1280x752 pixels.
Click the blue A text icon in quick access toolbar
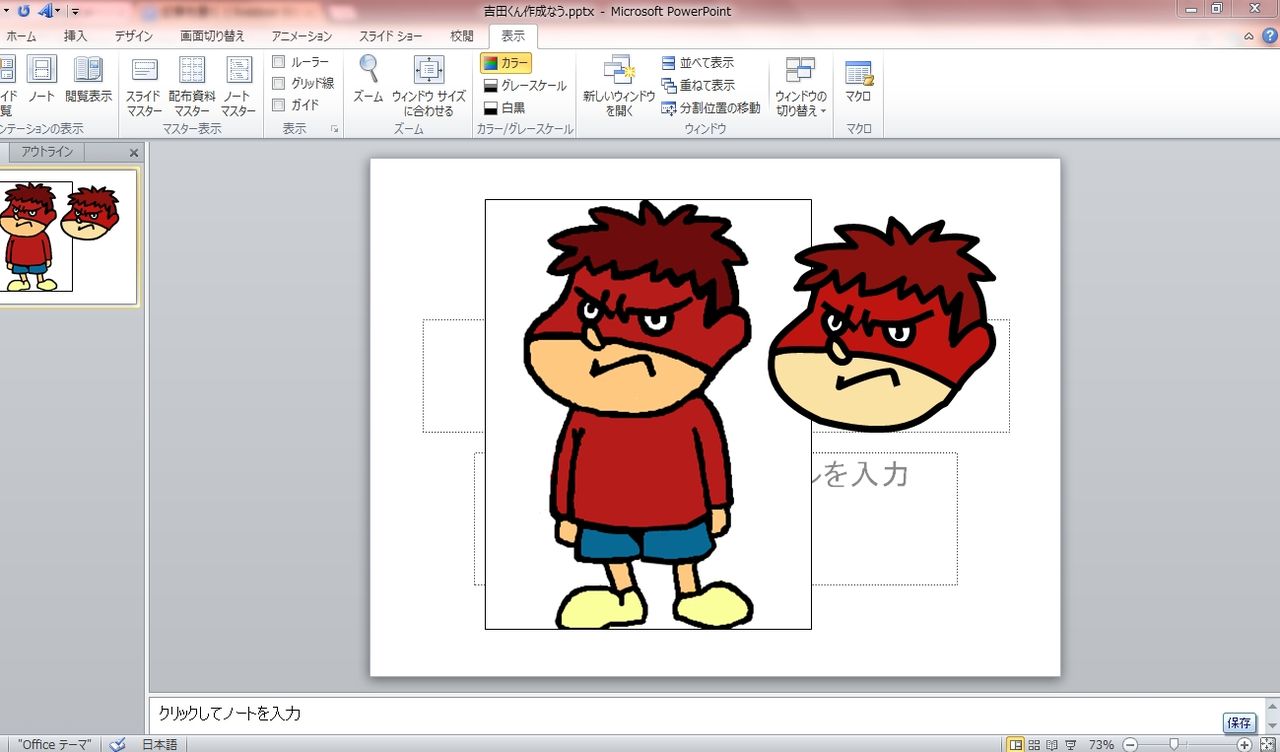point(45,11)
